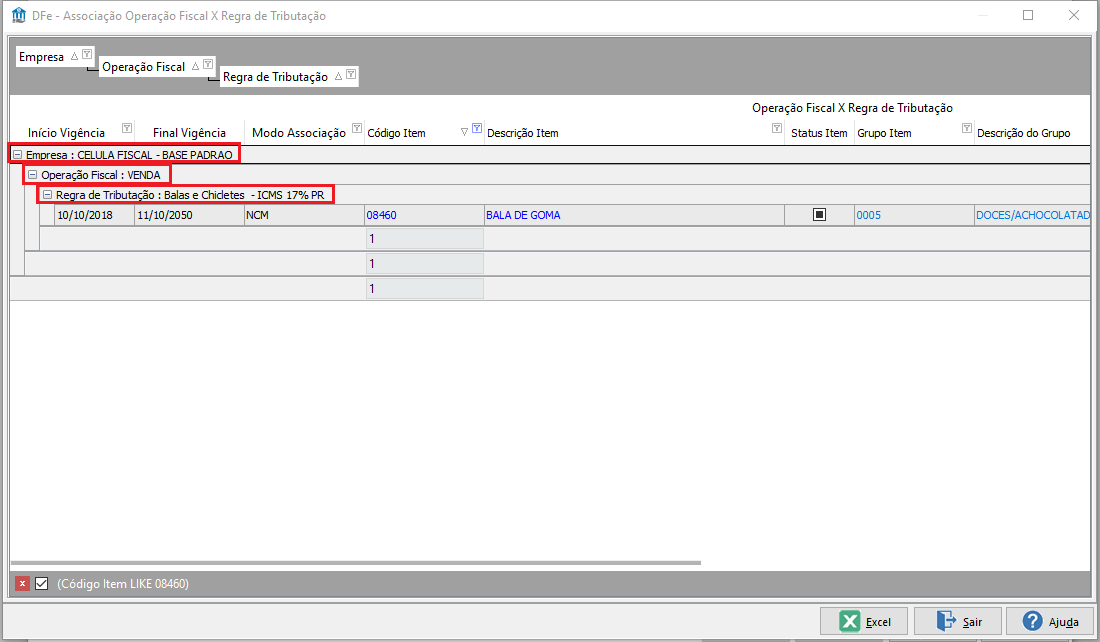Open Ajuda help button
1100x642 pixels.
click(1050, 621)
